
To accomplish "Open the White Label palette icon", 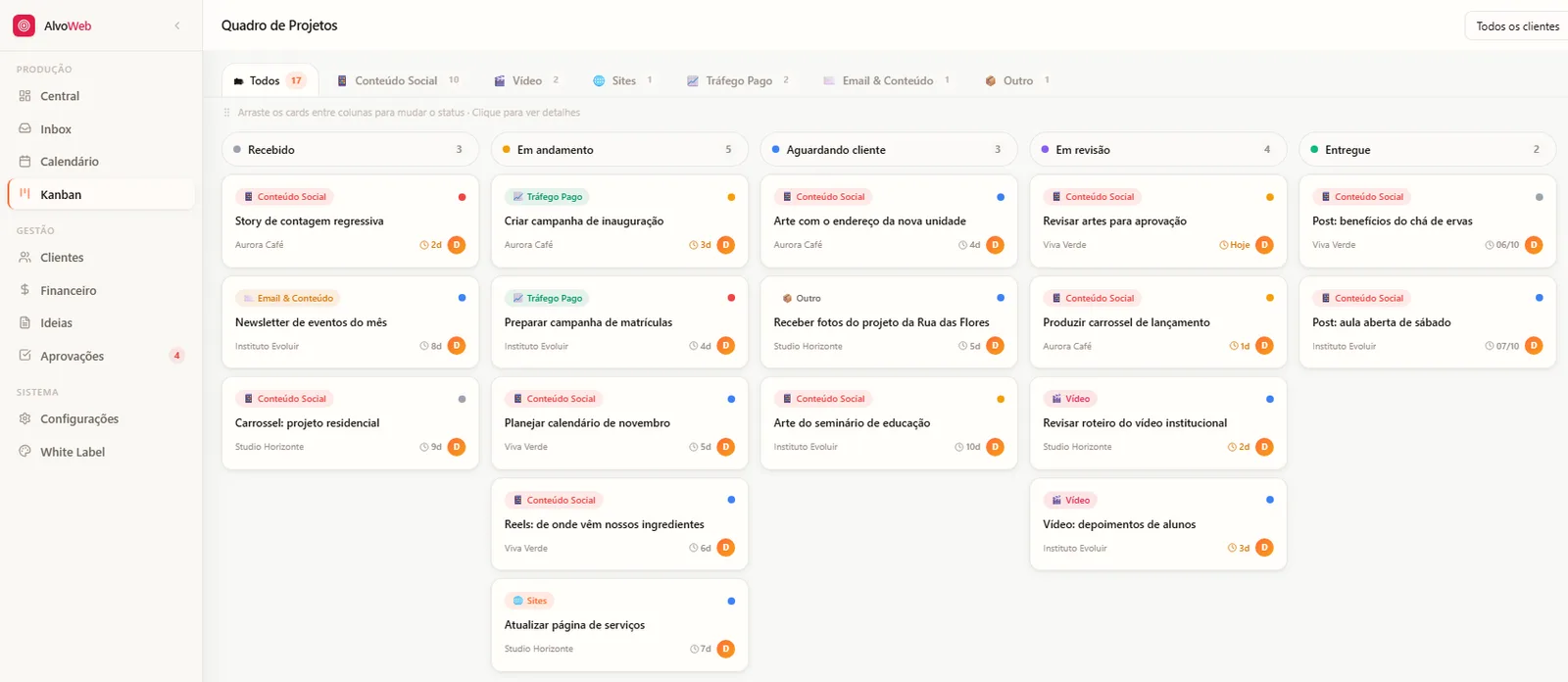I will (24, 452).
